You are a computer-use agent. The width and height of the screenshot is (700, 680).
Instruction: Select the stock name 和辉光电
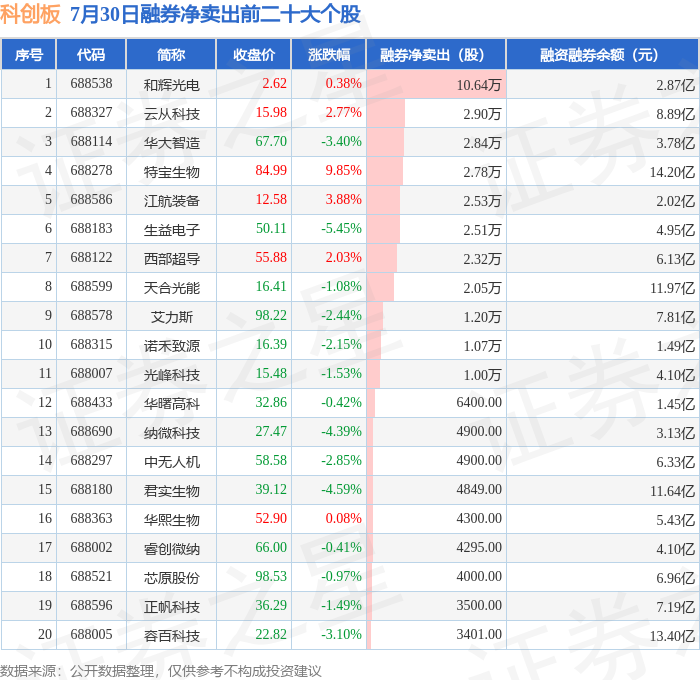171,84
